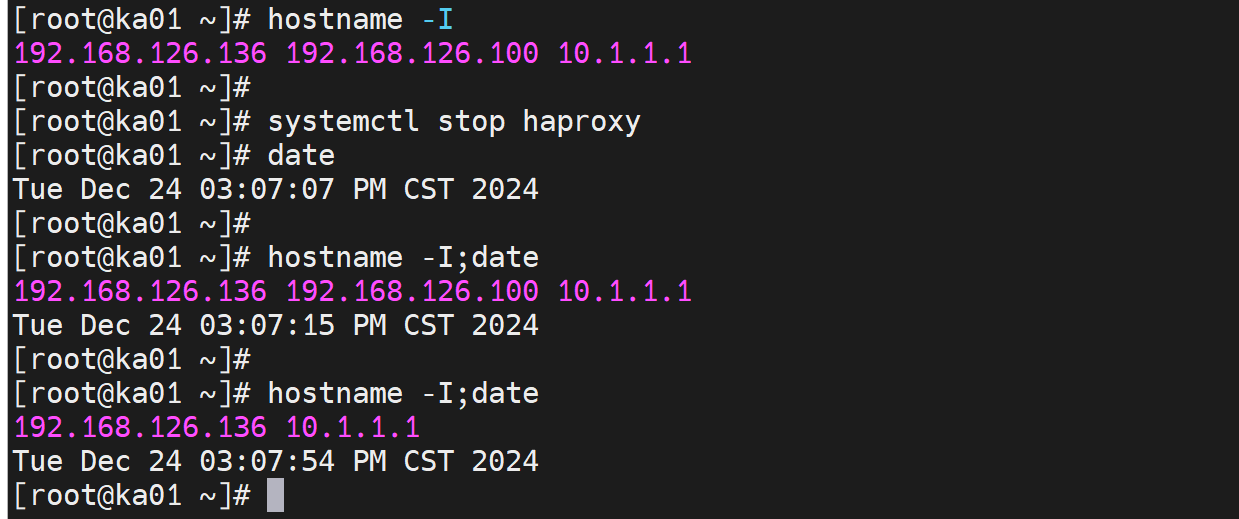Click the "[root@ka01 ~]#" prompt on the top line
Viewport: 1239px width, 519px height.
point(131,19)
